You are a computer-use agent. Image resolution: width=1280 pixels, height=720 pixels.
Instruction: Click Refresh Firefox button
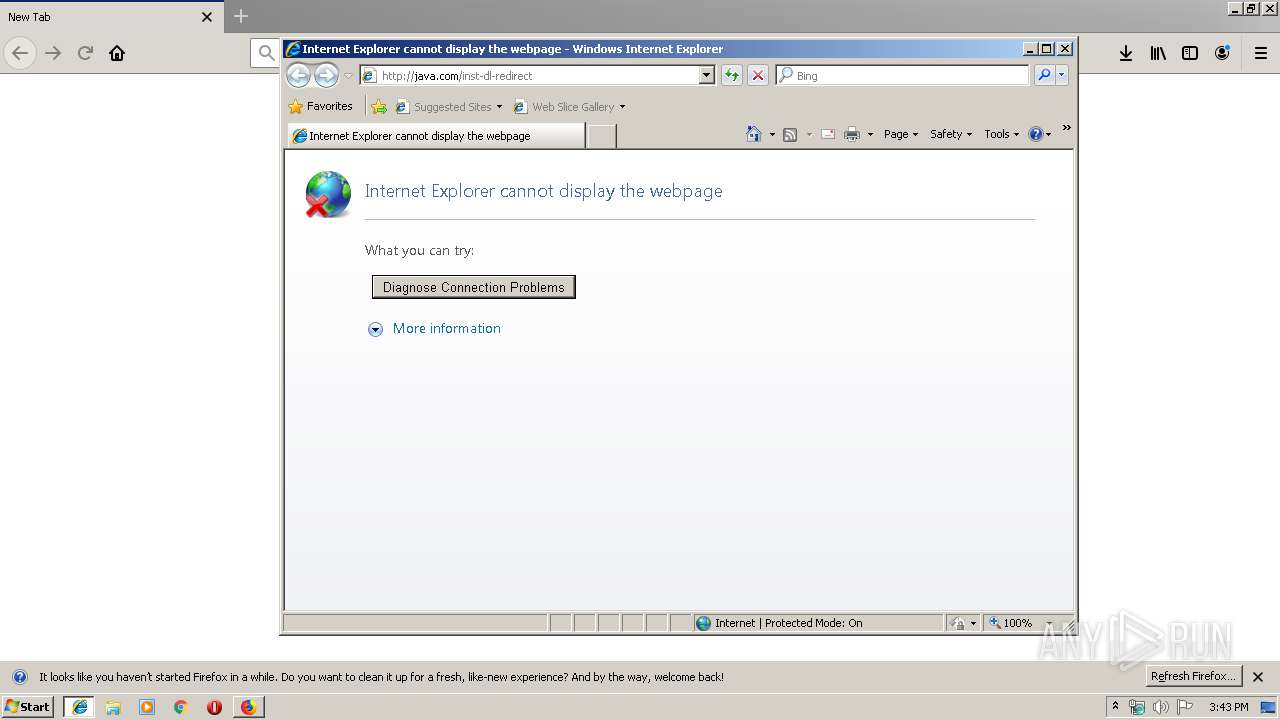(1194, 676)
